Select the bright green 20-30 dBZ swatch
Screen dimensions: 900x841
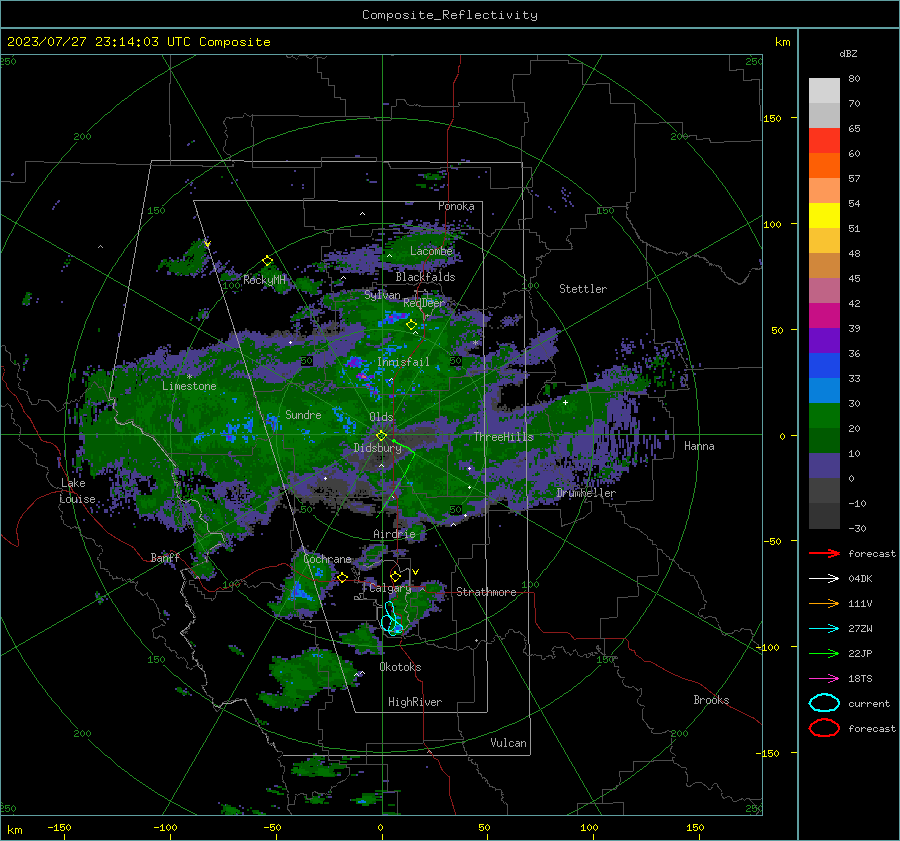click(824, 415)
